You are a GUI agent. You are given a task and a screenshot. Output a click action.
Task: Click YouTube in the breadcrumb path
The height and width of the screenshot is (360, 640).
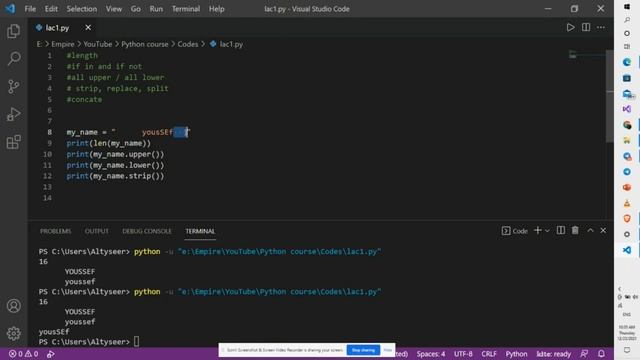coord(98,44)
